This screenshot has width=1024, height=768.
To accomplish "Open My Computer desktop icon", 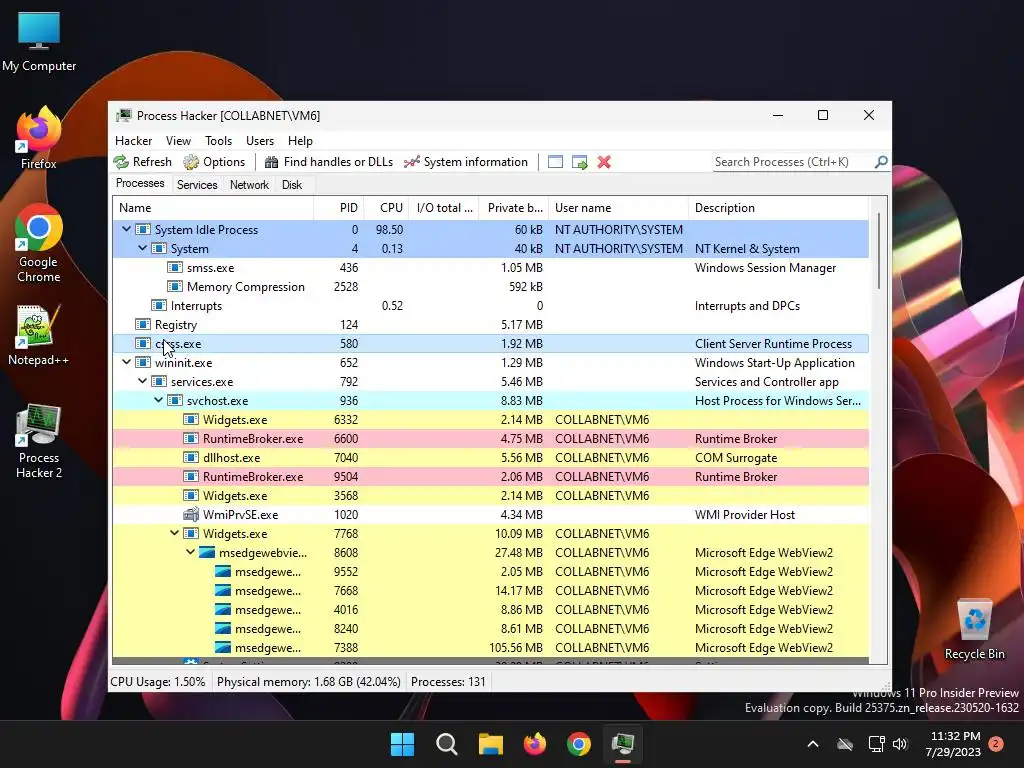I will (39, 41).
